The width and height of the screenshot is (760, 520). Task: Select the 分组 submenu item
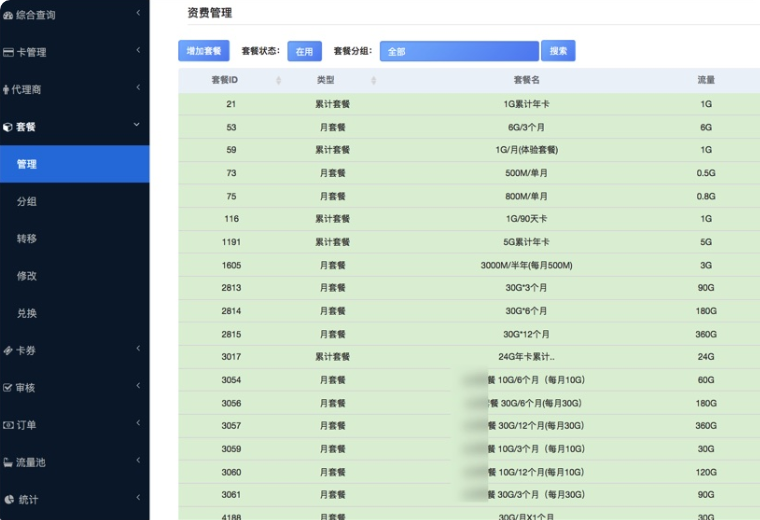27,202
